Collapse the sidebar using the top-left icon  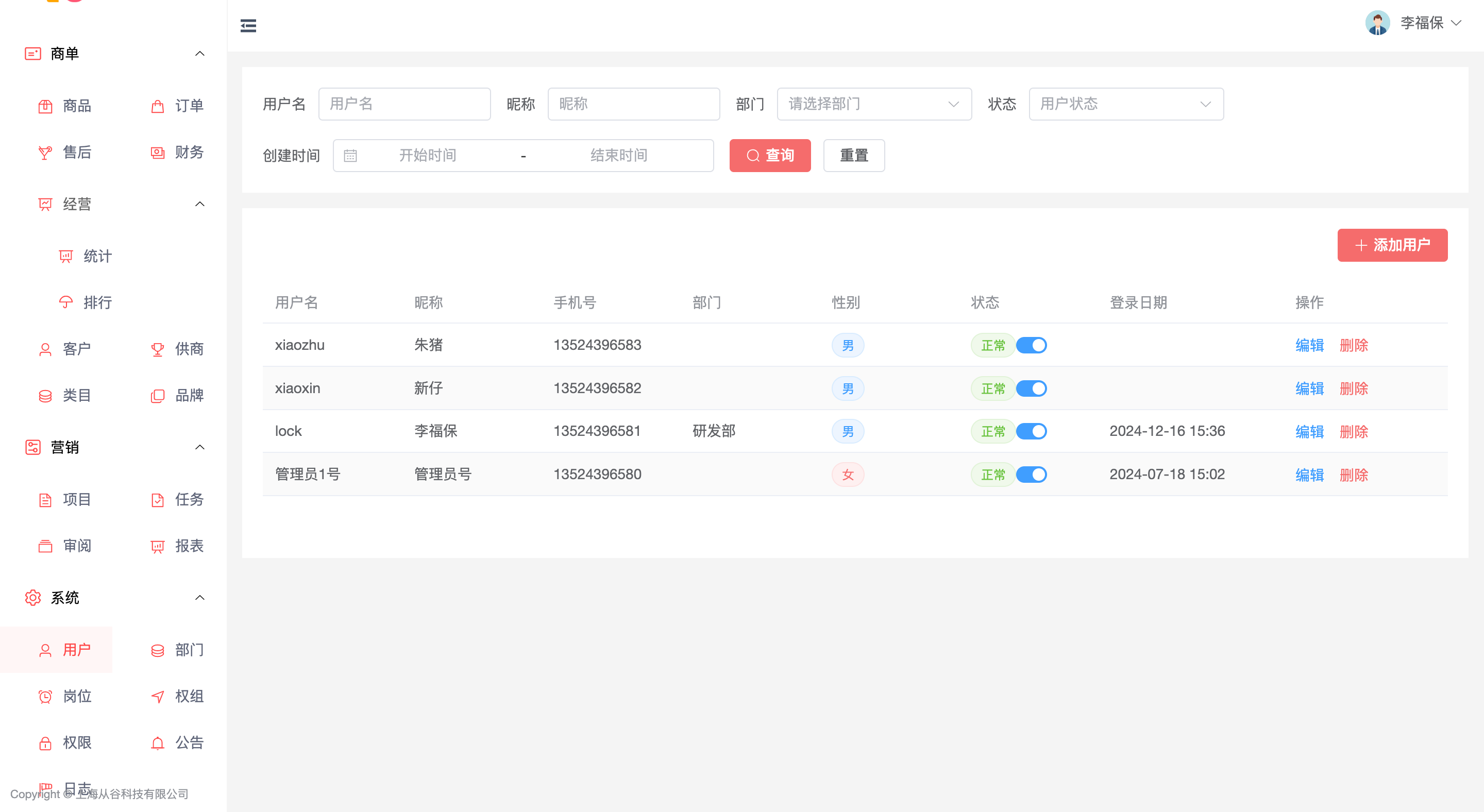248,25
